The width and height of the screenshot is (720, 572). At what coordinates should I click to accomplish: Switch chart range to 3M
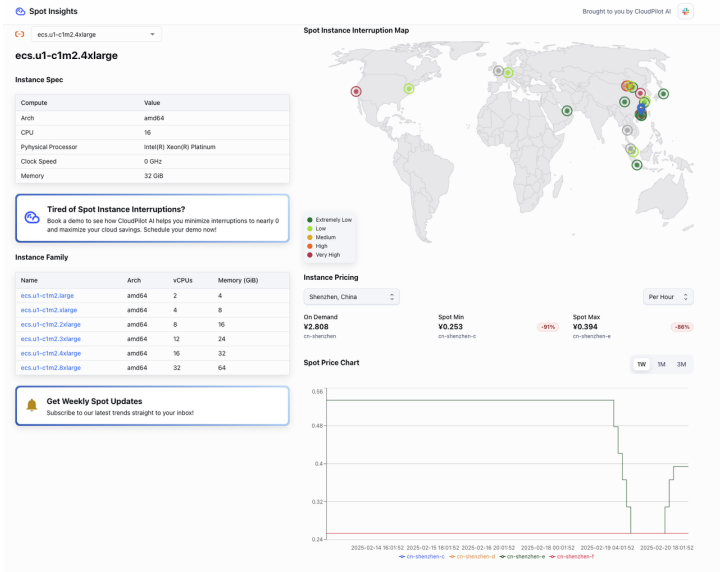click(x=681, y=364)
